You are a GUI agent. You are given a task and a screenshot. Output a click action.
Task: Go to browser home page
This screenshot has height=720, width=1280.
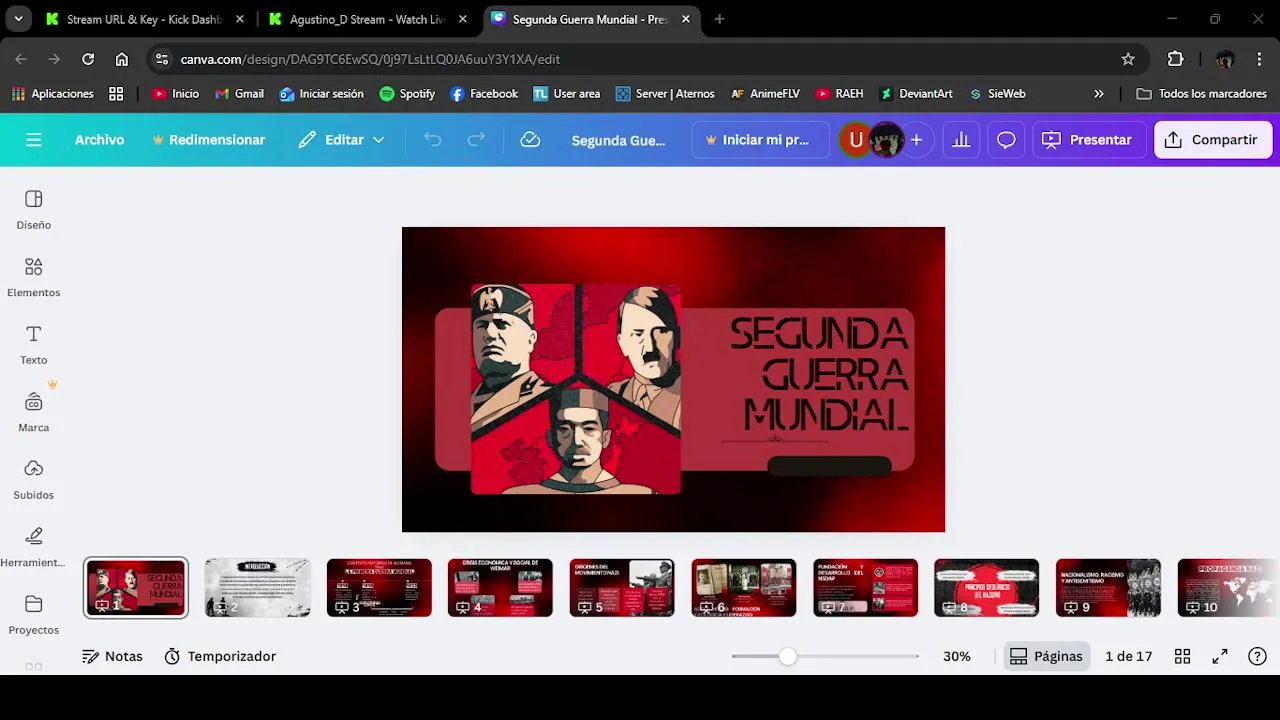(x=121, y=59)
